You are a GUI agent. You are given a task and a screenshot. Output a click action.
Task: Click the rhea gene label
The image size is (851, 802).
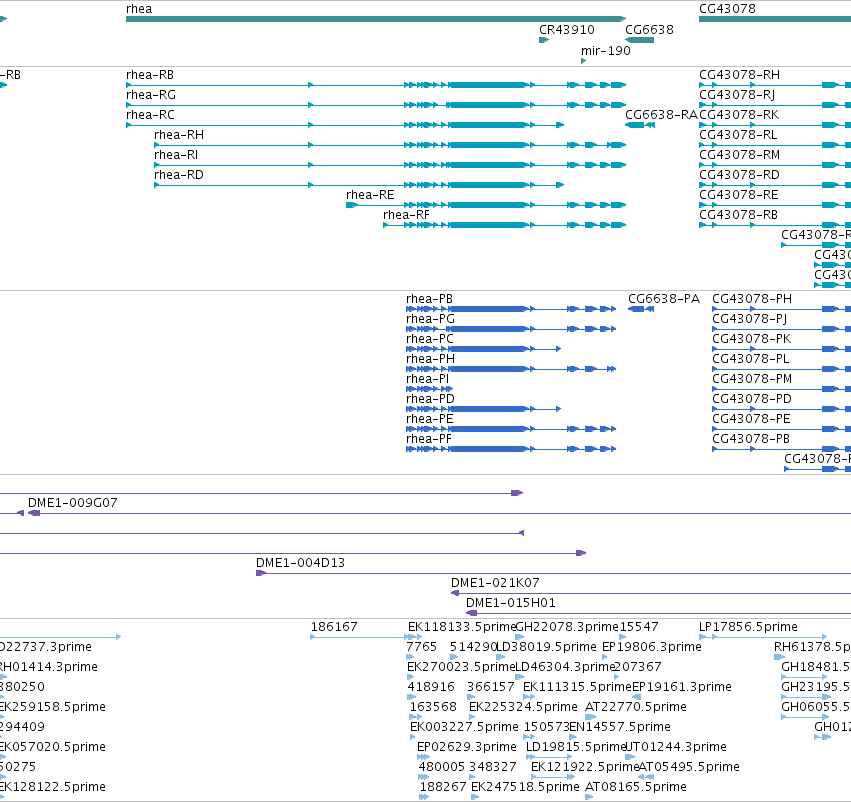tap(139, 9)
